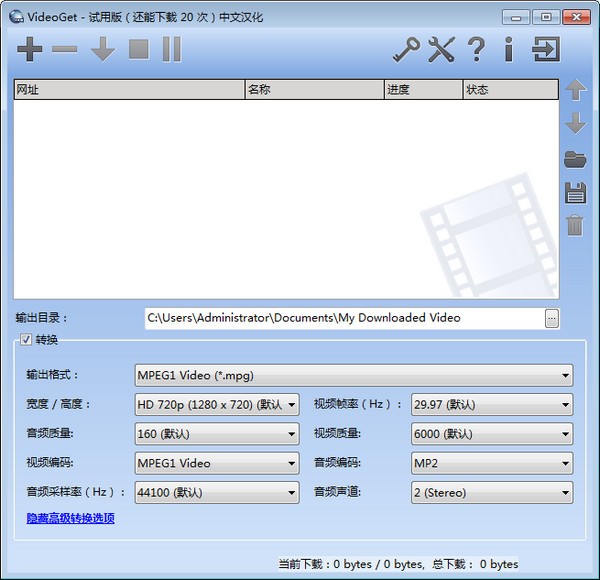Viewport: 600px width, 580px height.
Task: Click the plus icon to add a video
Action: point(29,49)
